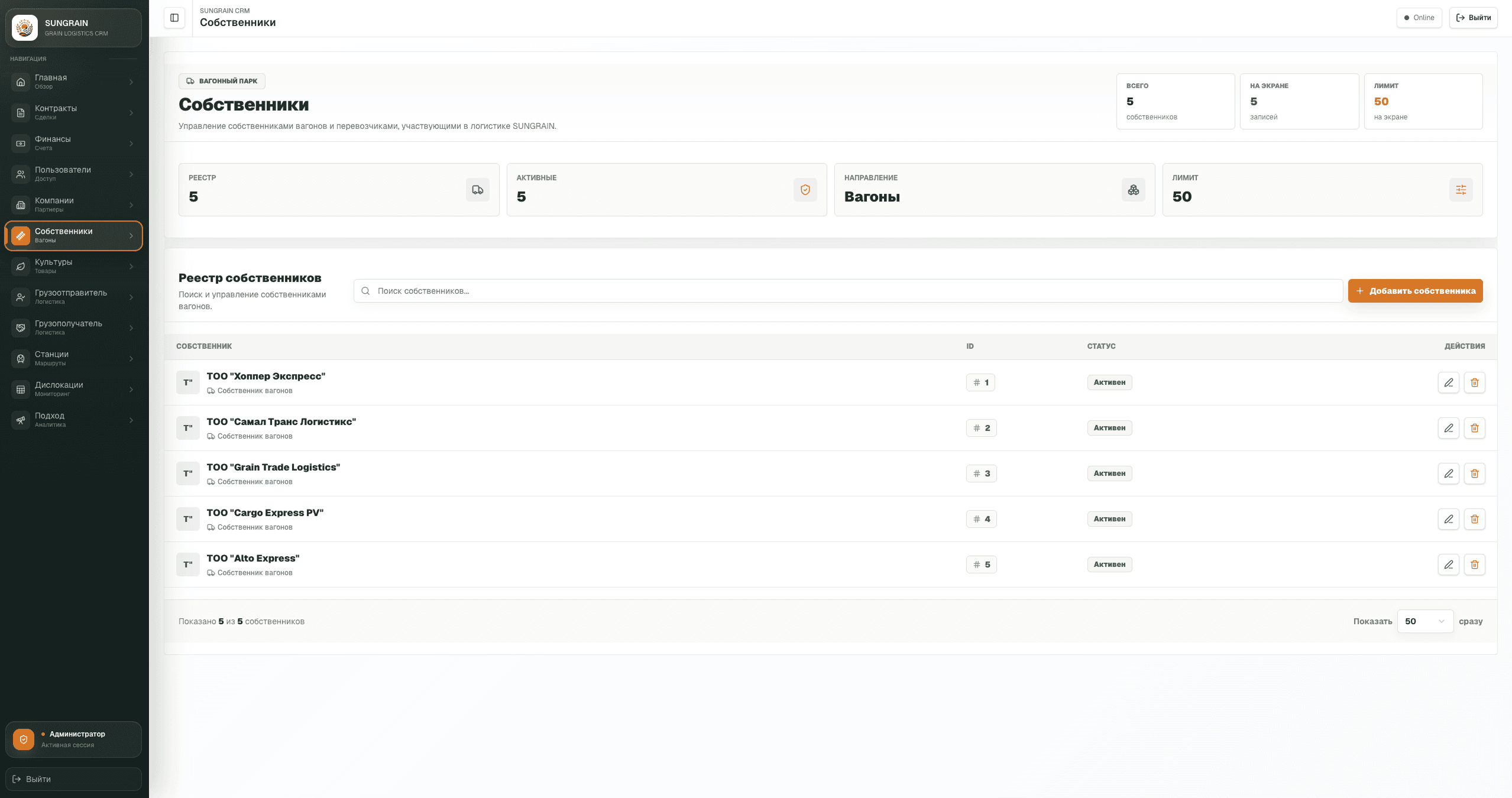Image resolution: width=1512 pixels, height=798 pixels.
Task: Click the Контракты document icon
Action: click(21, 113)
